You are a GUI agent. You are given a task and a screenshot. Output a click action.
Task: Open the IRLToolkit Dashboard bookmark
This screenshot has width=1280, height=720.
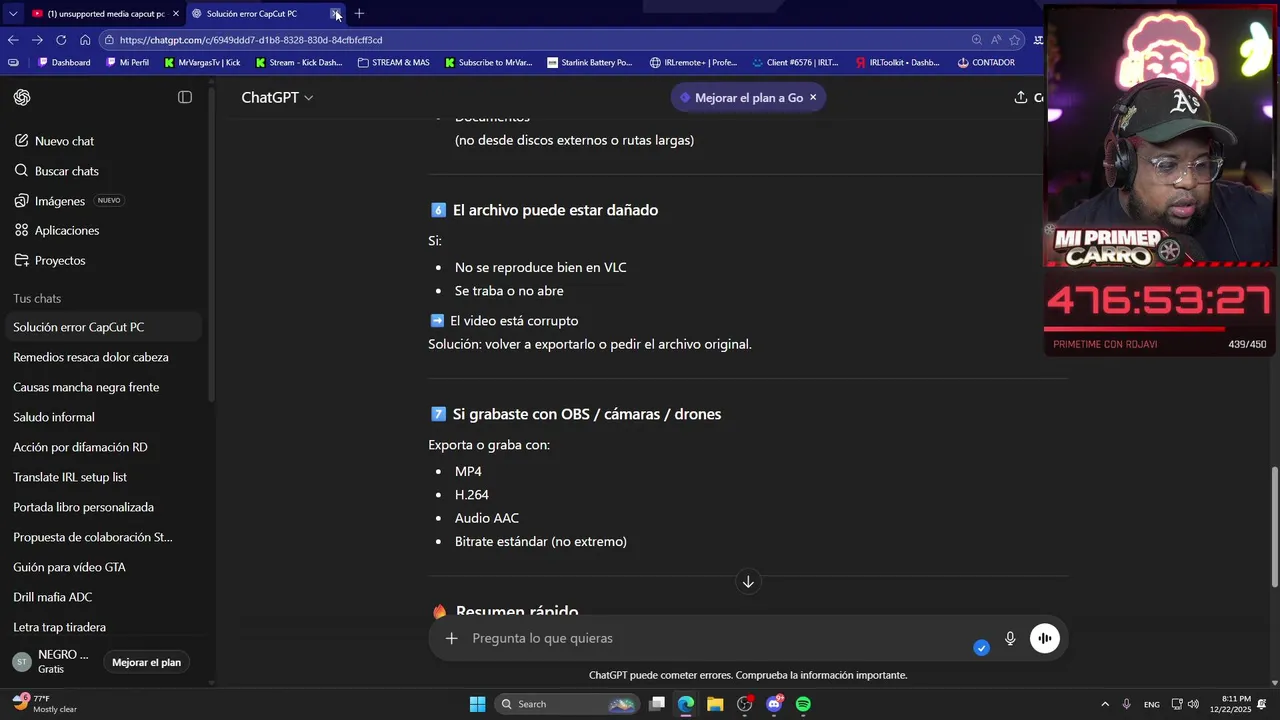pyautogui.click(x=897, y=62)
